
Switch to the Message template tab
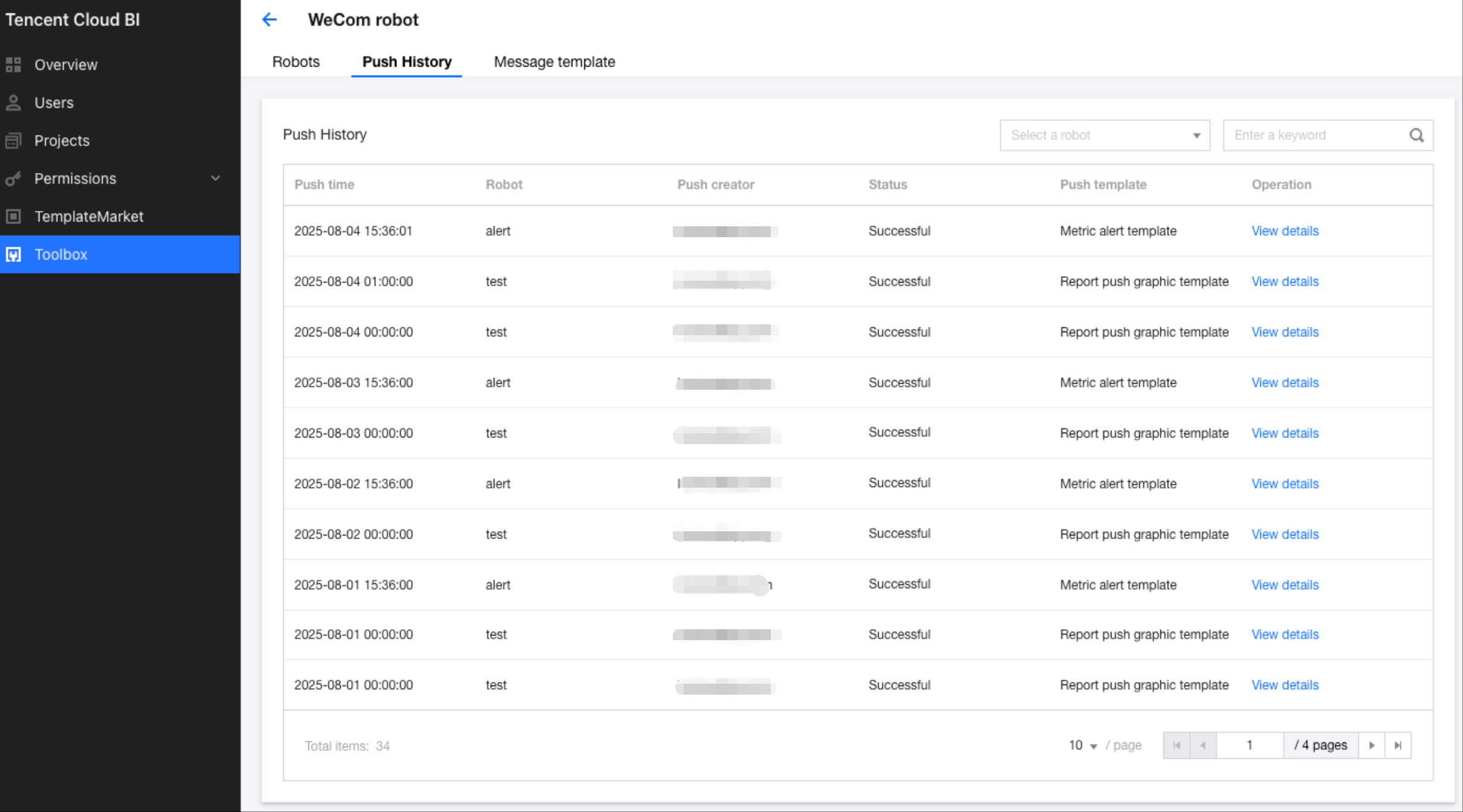554,62
